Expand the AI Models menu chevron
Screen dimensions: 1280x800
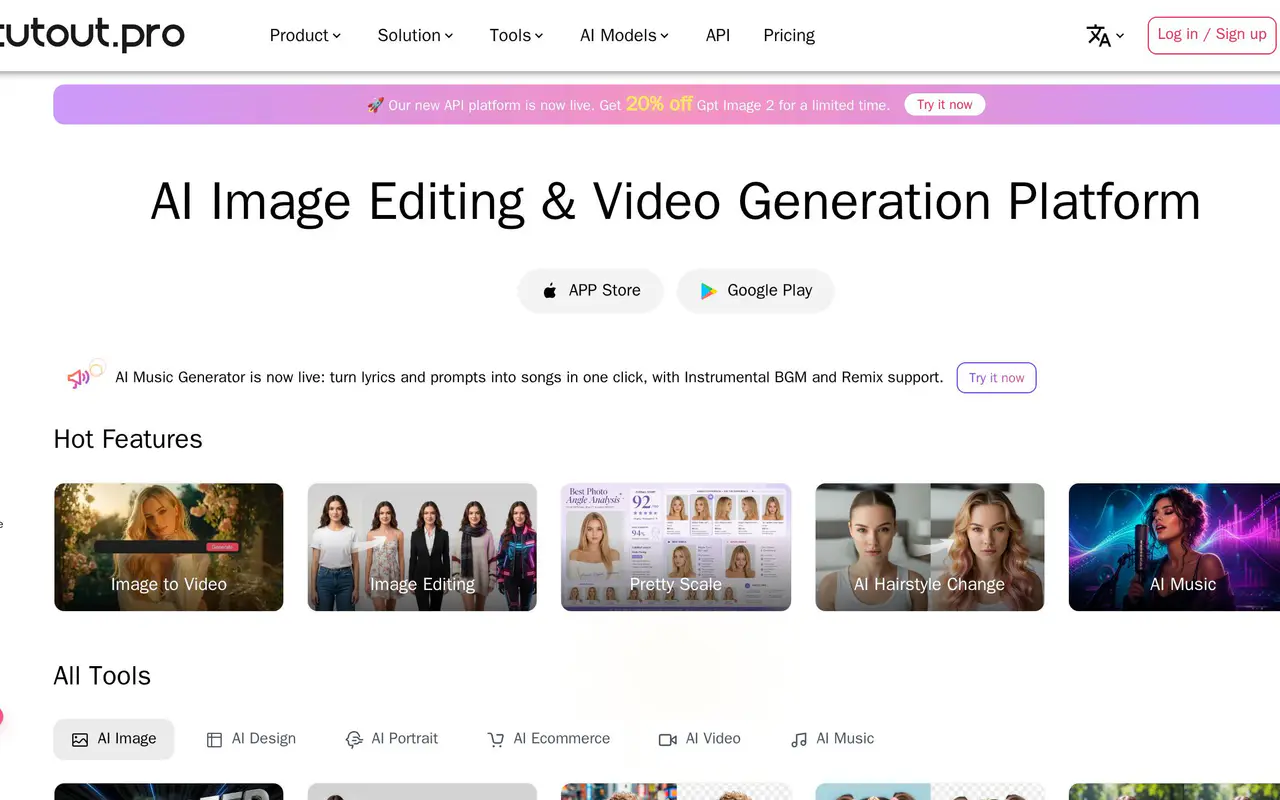[x=665, y=36]
